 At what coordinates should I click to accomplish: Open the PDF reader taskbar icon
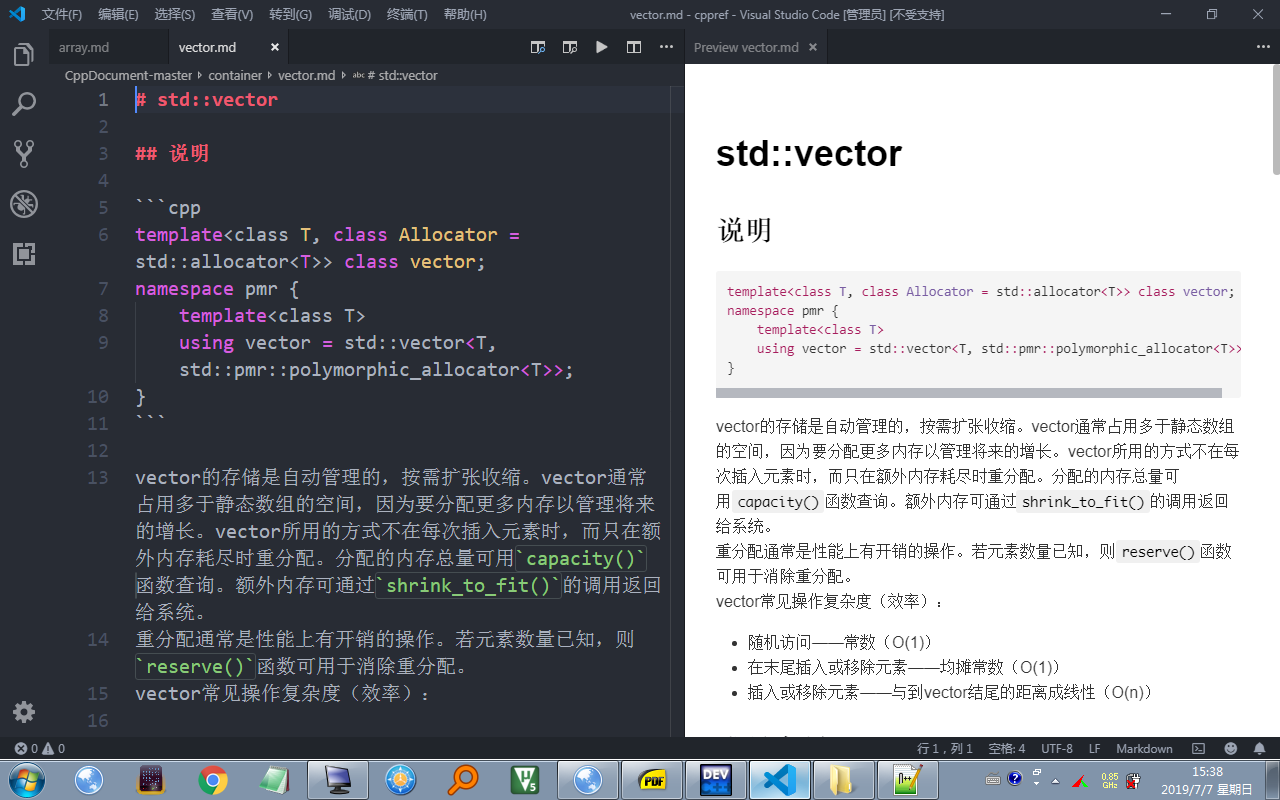651,779
